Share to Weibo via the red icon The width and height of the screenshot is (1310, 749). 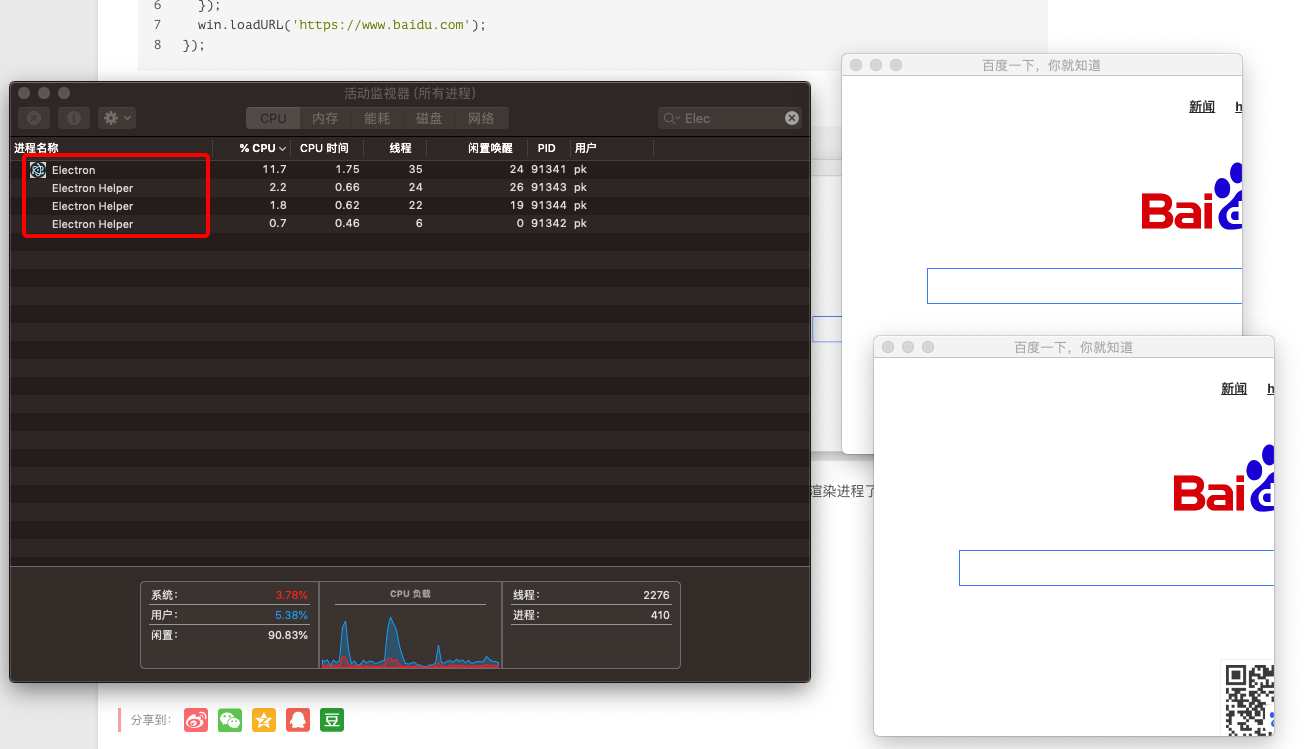click(x=196, y=720)
